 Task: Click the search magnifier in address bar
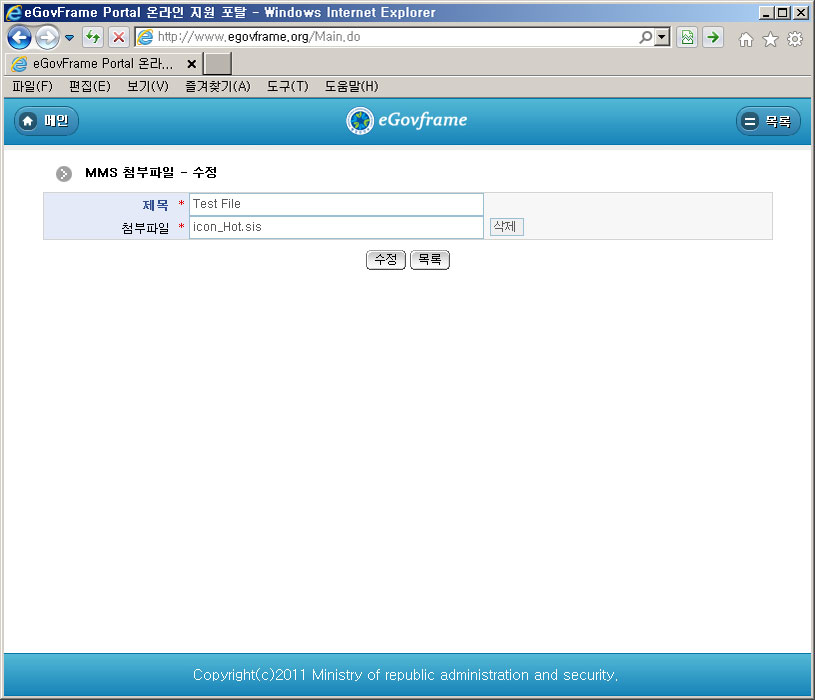[x=645, y=38]
